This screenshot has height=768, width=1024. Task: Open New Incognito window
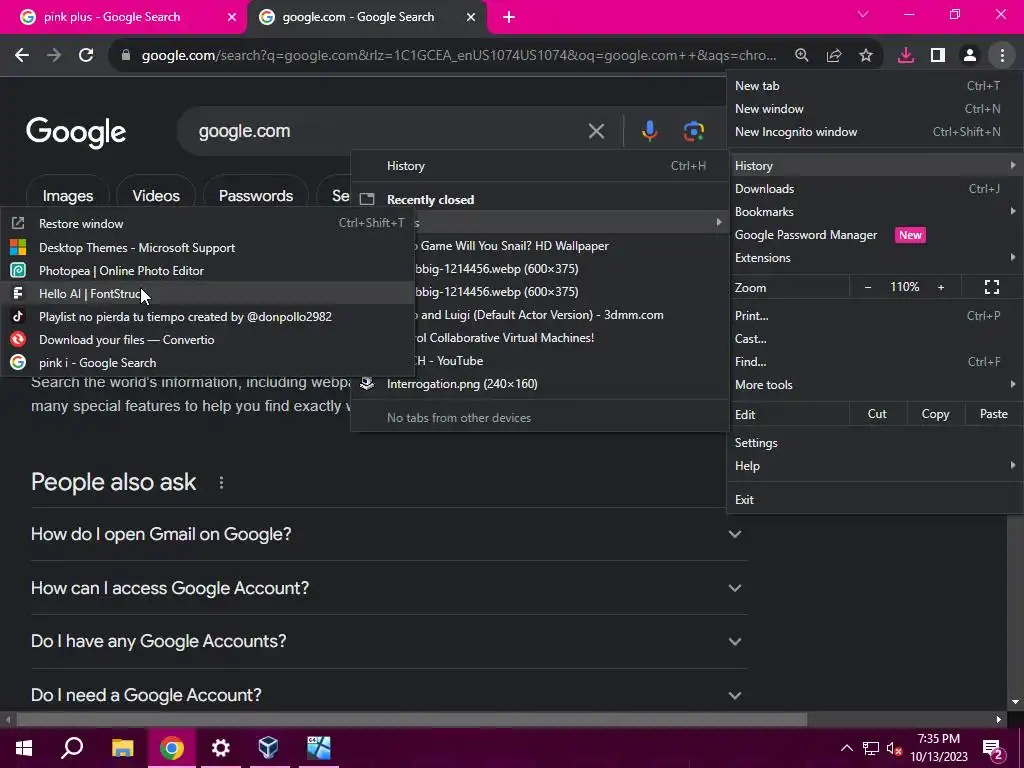coord(875,132)
